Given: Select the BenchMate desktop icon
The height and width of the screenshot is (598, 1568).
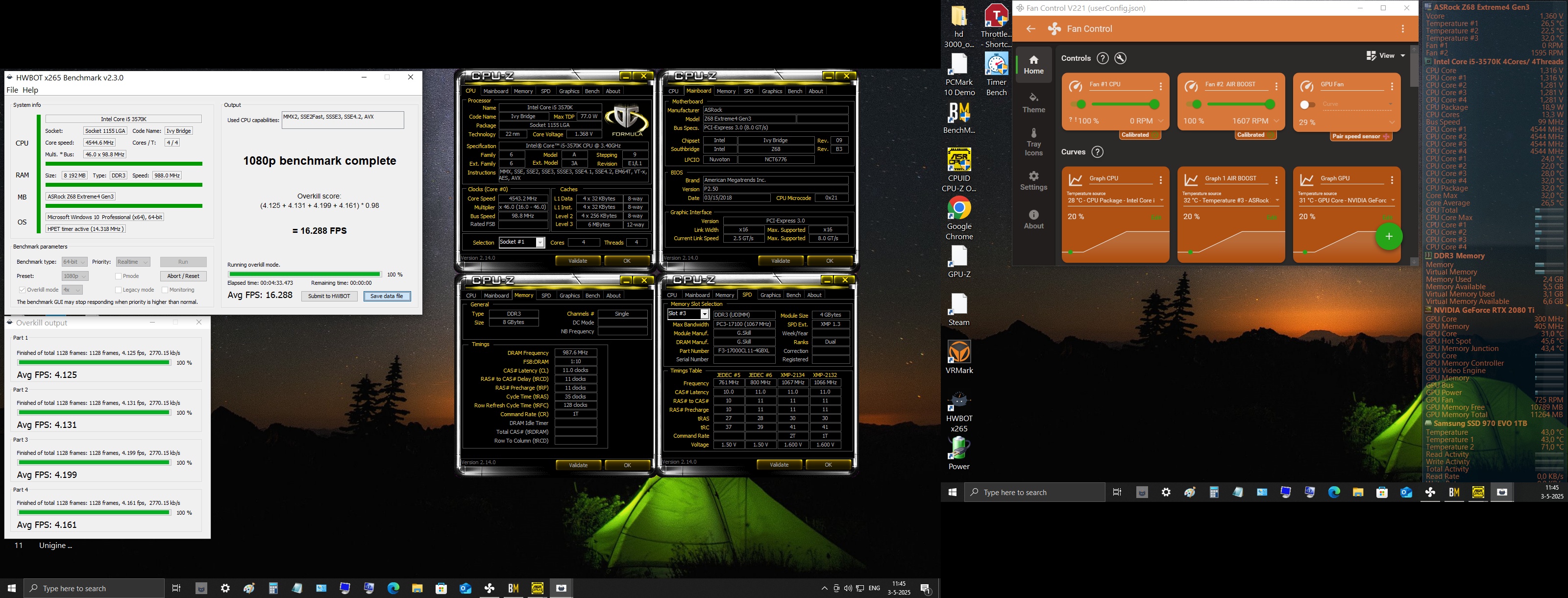Looking at the screenshot, I should click(x=959, y=118).
